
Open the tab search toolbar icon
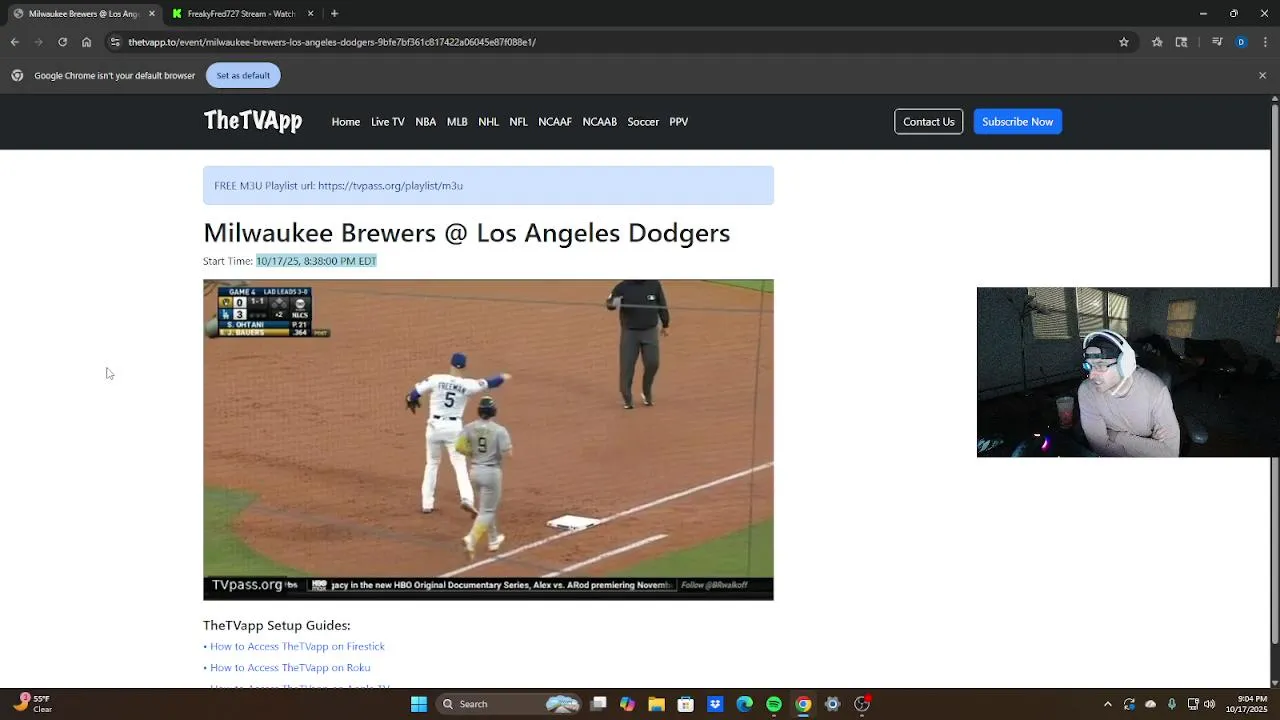coord(1181,42)
